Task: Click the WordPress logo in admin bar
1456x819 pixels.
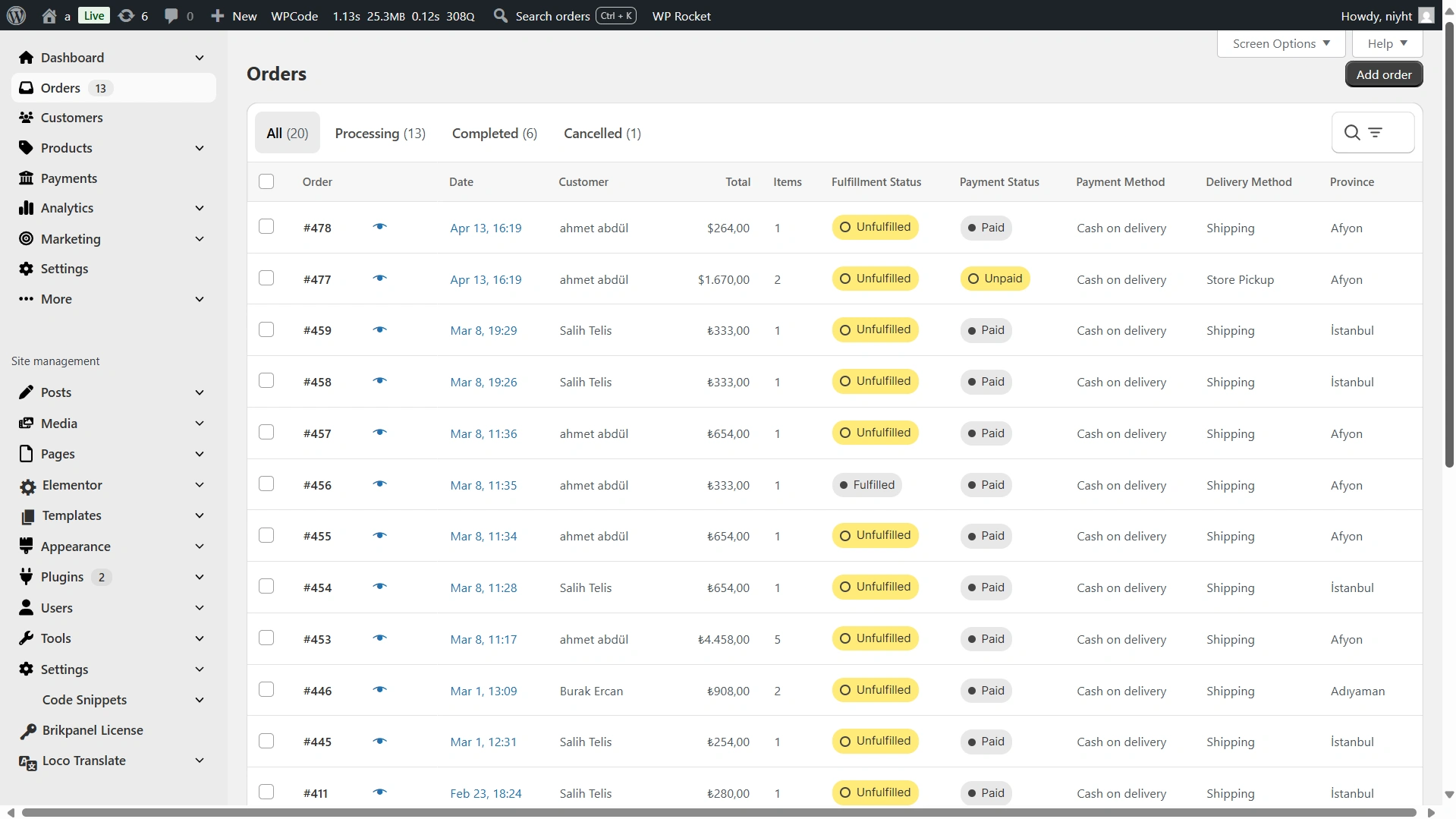Action: [x=16, y=15]
